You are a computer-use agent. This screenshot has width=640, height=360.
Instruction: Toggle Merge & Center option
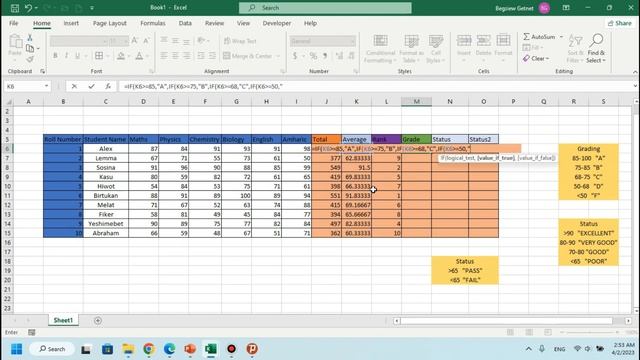click(x=248, y=56)
